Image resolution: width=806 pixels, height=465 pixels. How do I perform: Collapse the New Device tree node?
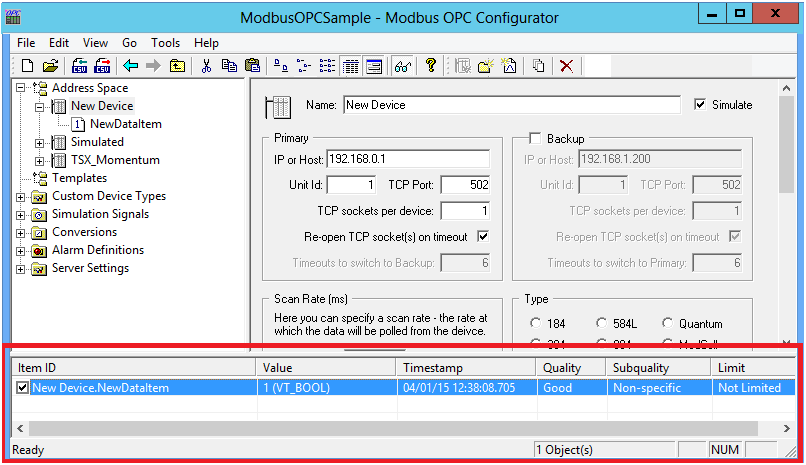click(39, 107)
